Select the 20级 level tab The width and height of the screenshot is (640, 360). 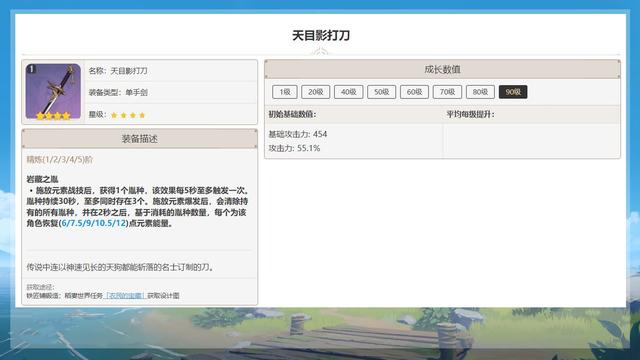(316, 92)
